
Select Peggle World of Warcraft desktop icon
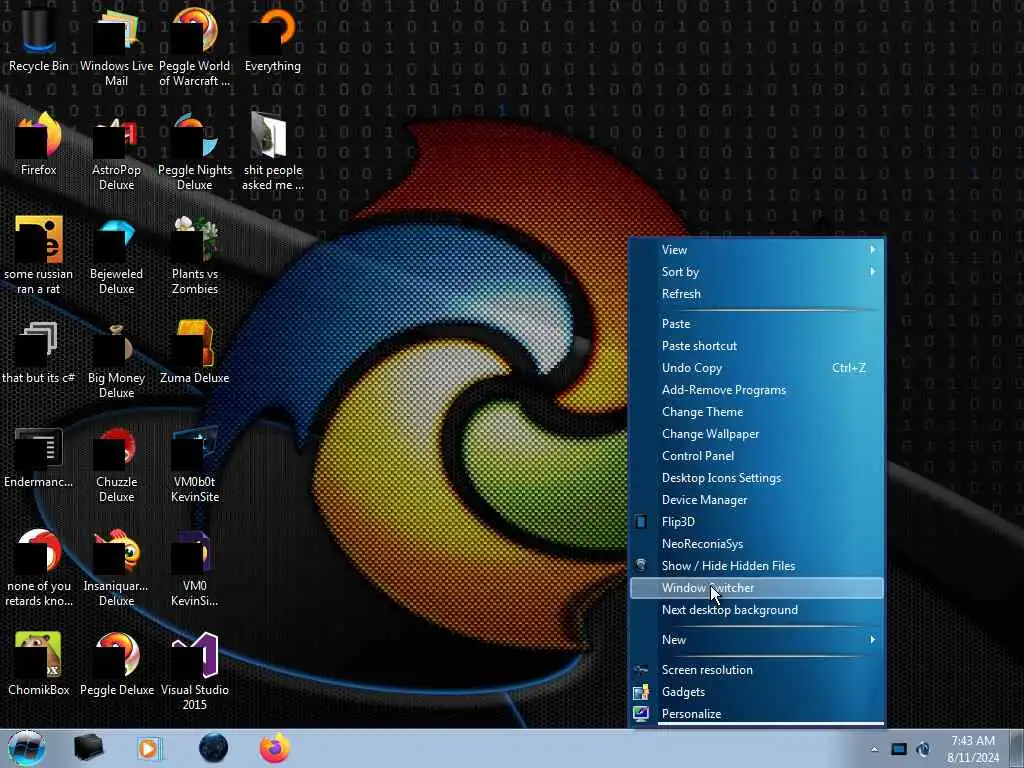point(195,46)
